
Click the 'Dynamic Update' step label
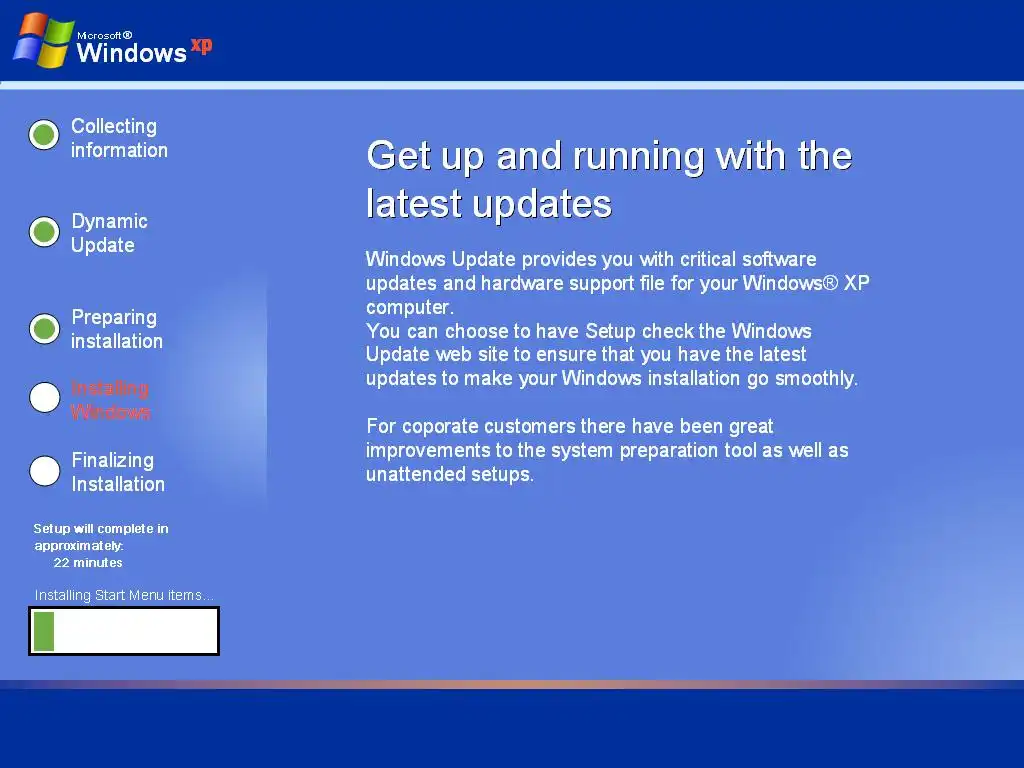tap(109, 233)
